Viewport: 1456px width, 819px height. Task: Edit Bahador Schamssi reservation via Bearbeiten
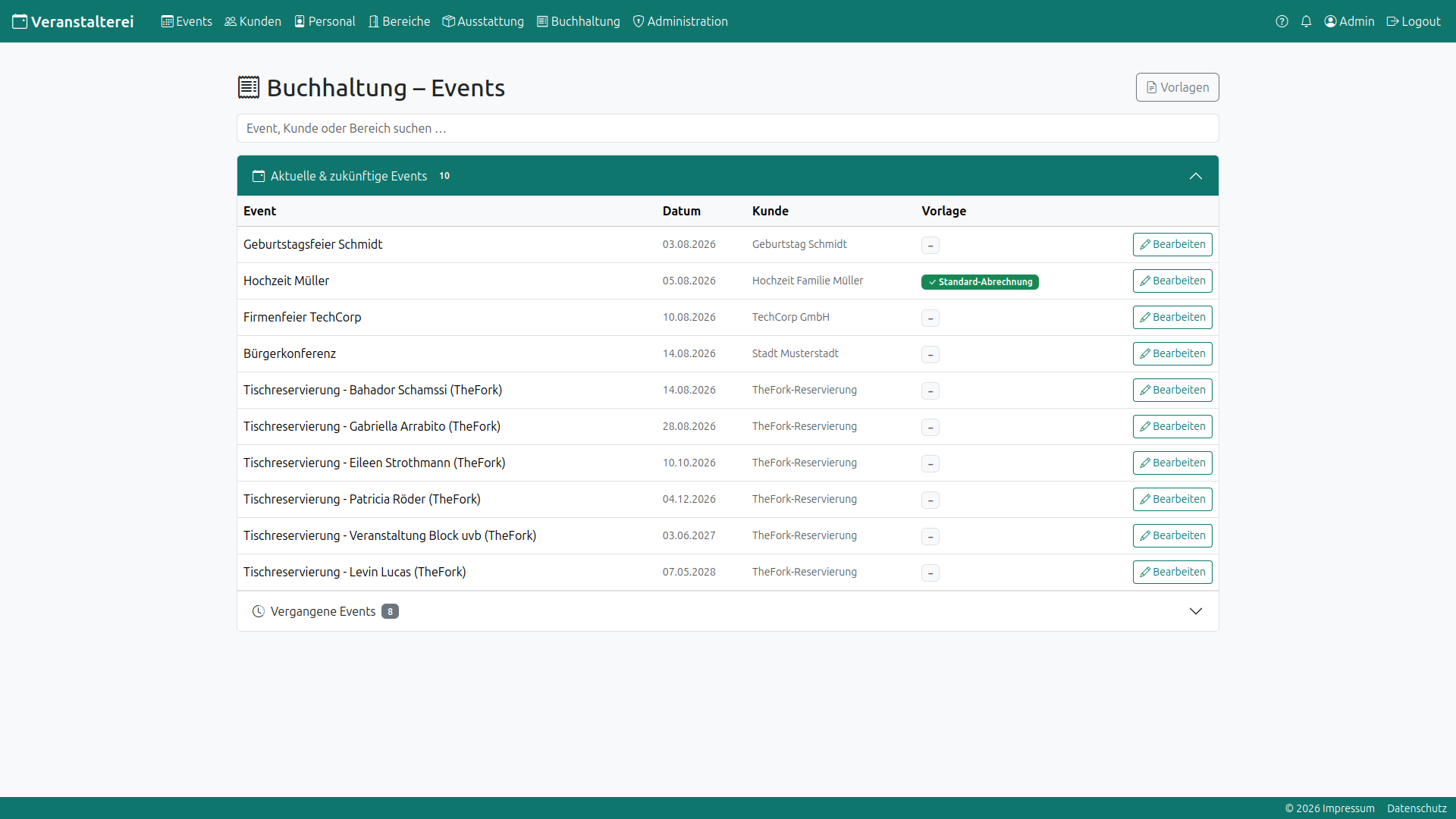[x=1172, y=390]
